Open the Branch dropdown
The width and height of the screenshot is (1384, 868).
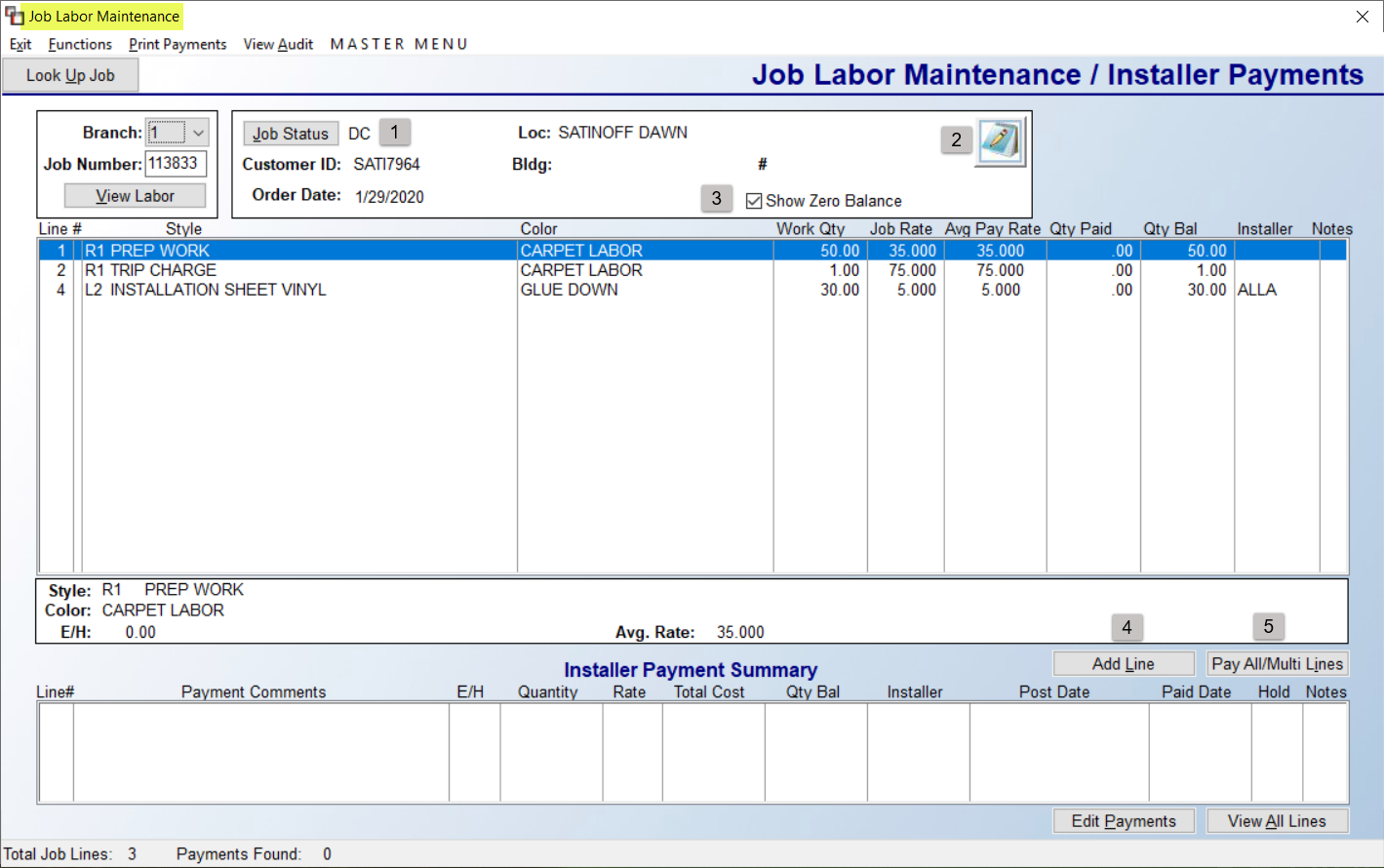tap(177, 132)
